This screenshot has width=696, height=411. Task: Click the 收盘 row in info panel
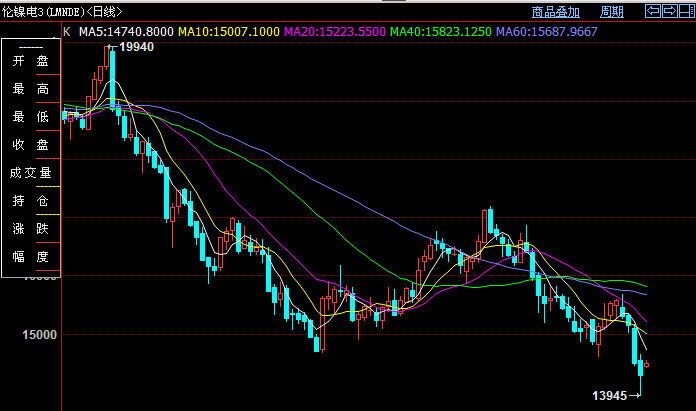30,146
